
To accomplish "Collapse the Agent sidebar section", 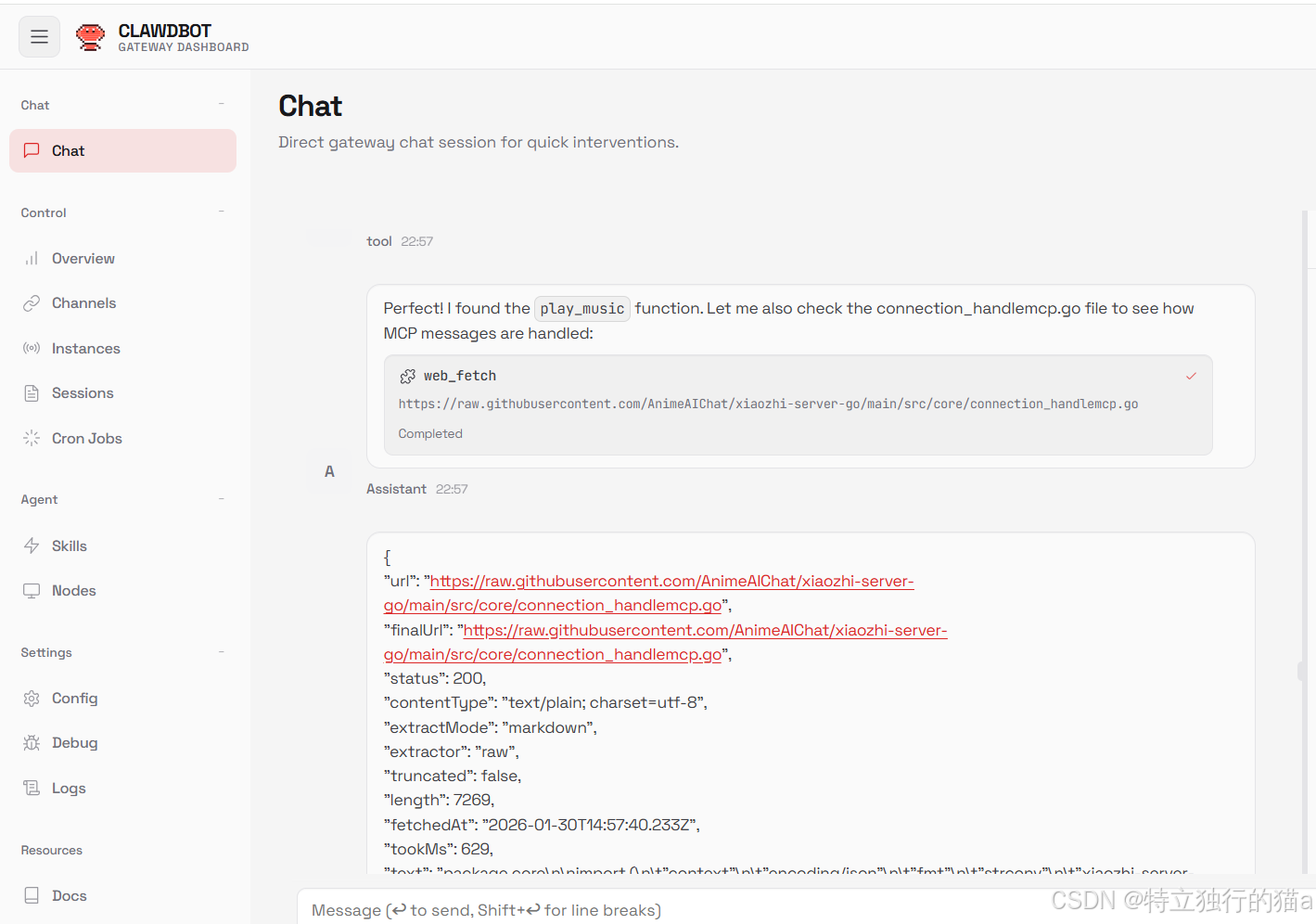I will [221, 499].
